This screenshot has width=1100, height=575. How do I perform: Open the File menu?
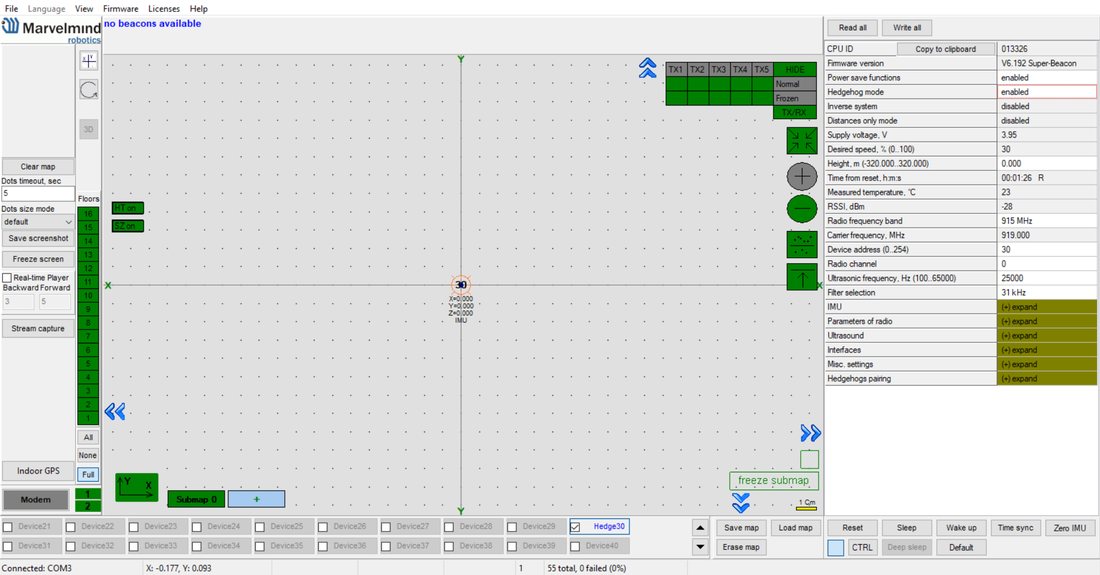[x=11, y=8]
